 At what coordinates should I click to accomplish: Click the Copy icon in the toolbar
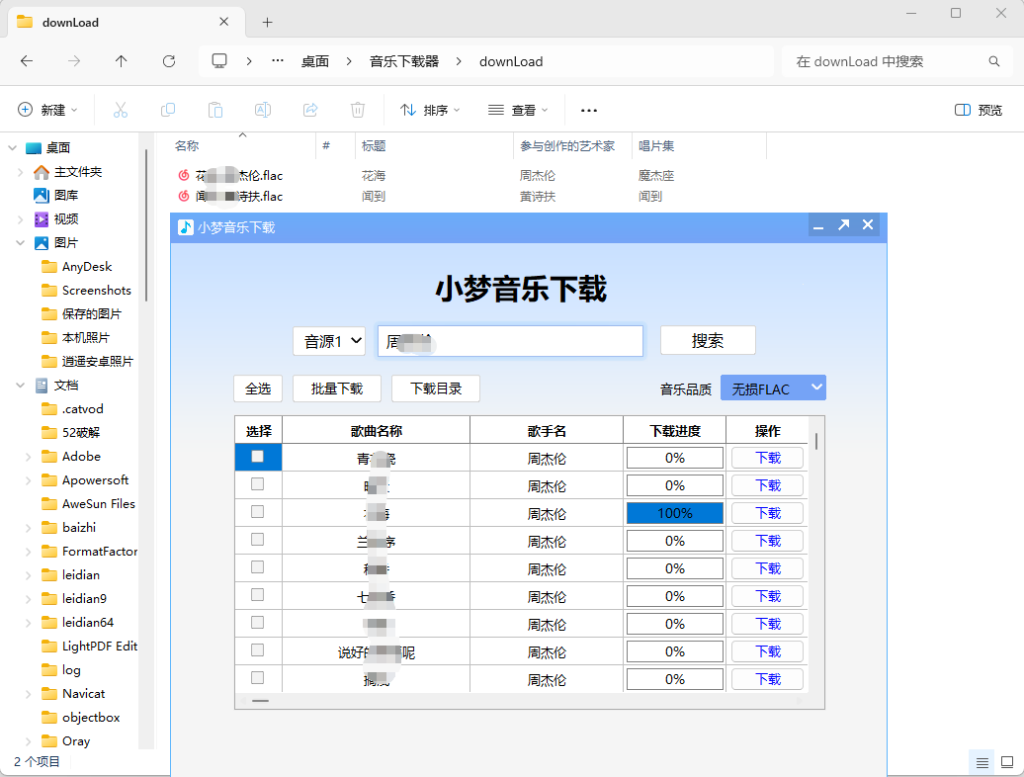tap(168, 109)
